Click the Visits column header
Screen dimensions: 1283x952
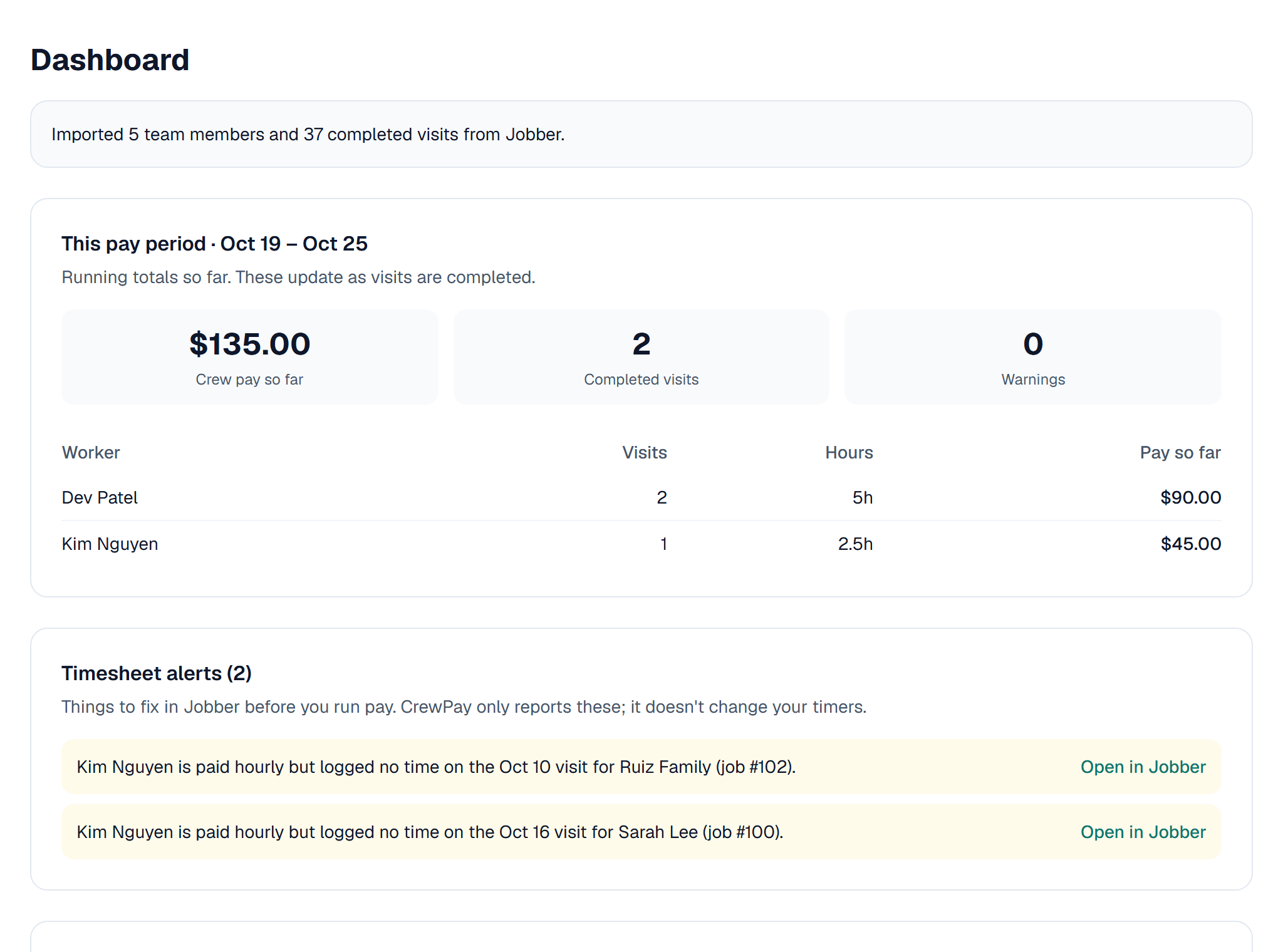click(645, 452)
